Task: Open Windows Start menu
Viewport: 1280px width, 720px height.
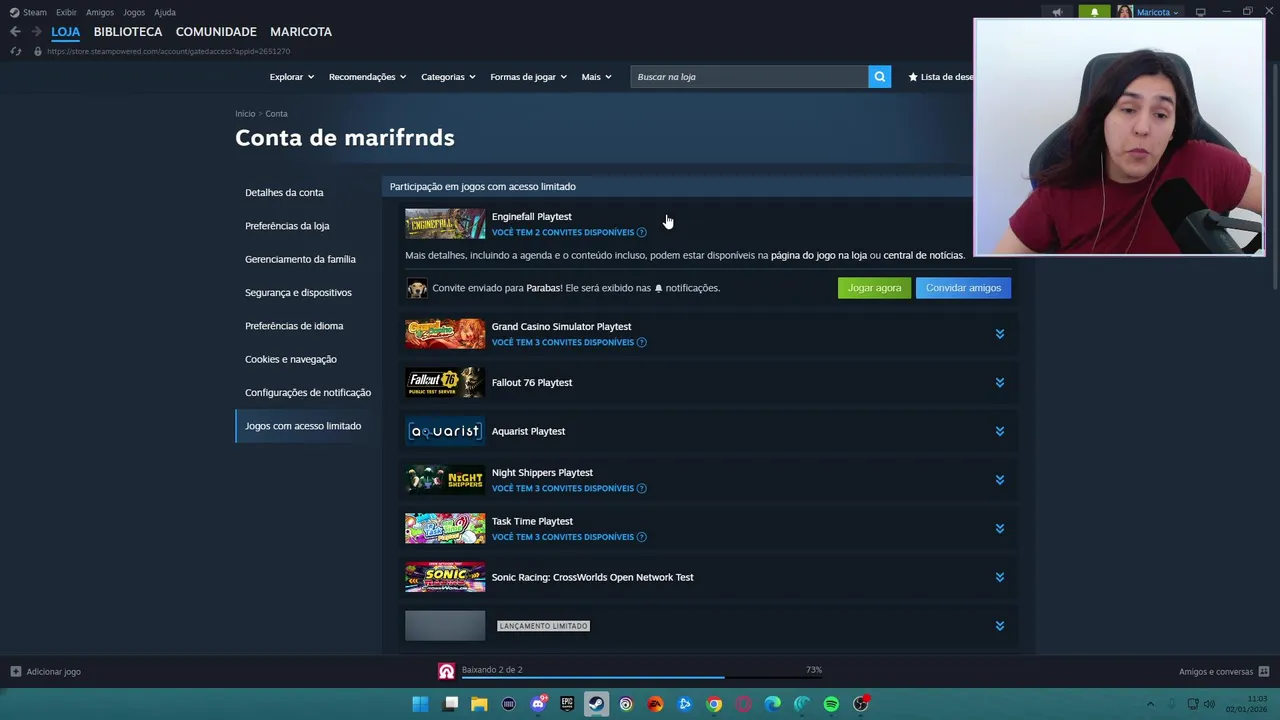Action: tap(421, 704)
